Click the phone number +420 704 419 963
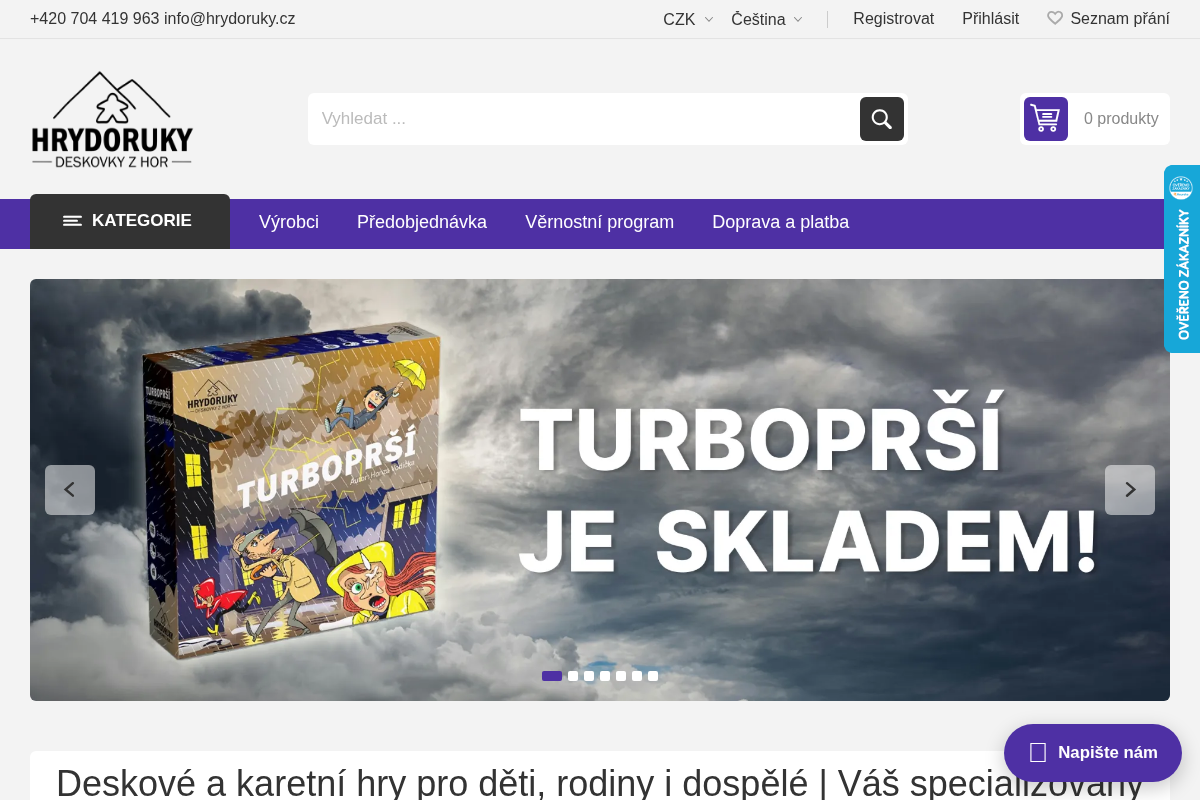Image resolution: width=1200 pixels, height=800 pixels. pos(95,18)
